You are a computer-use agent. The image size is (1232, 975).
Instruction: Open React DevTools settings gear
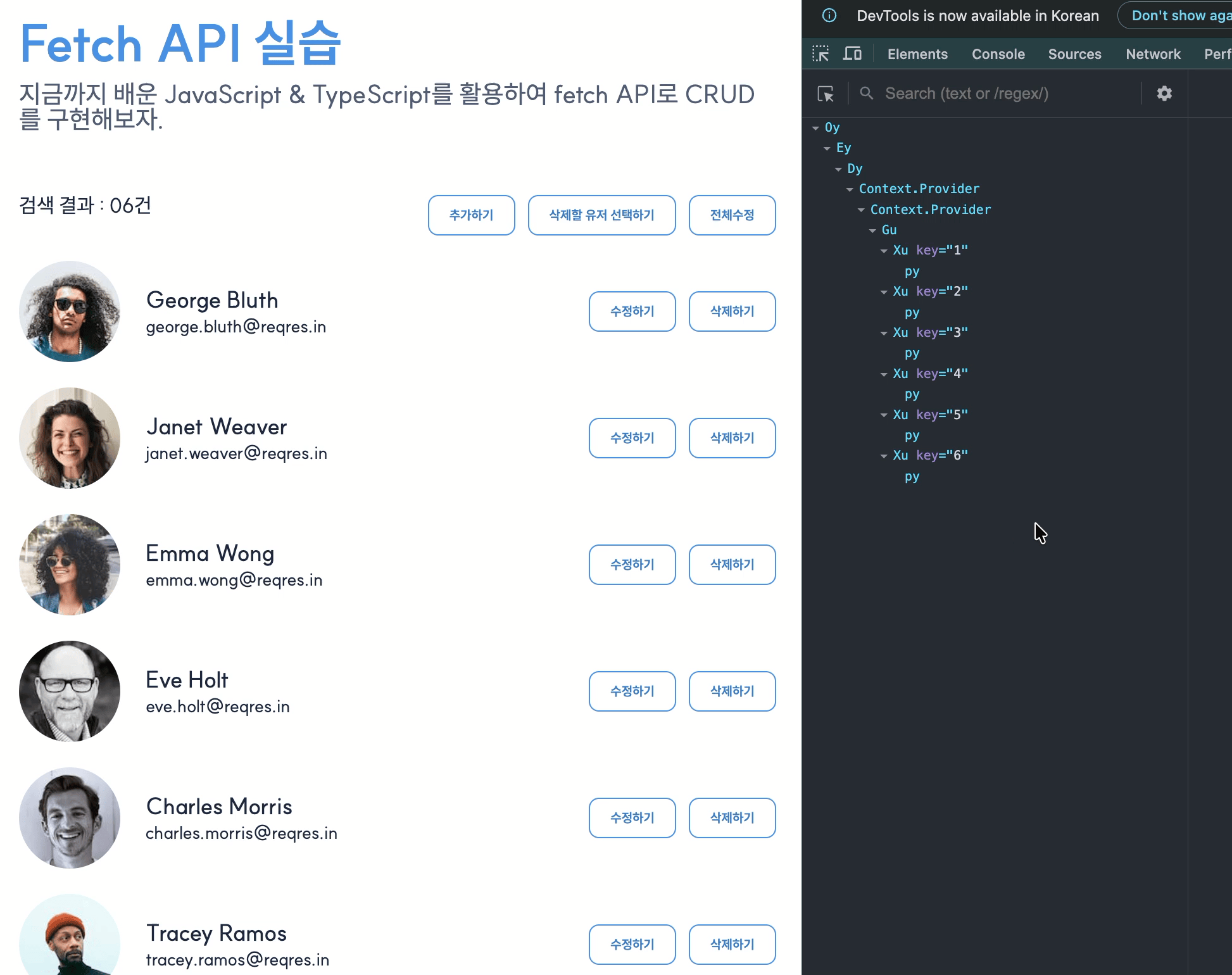coord(1164,94)
